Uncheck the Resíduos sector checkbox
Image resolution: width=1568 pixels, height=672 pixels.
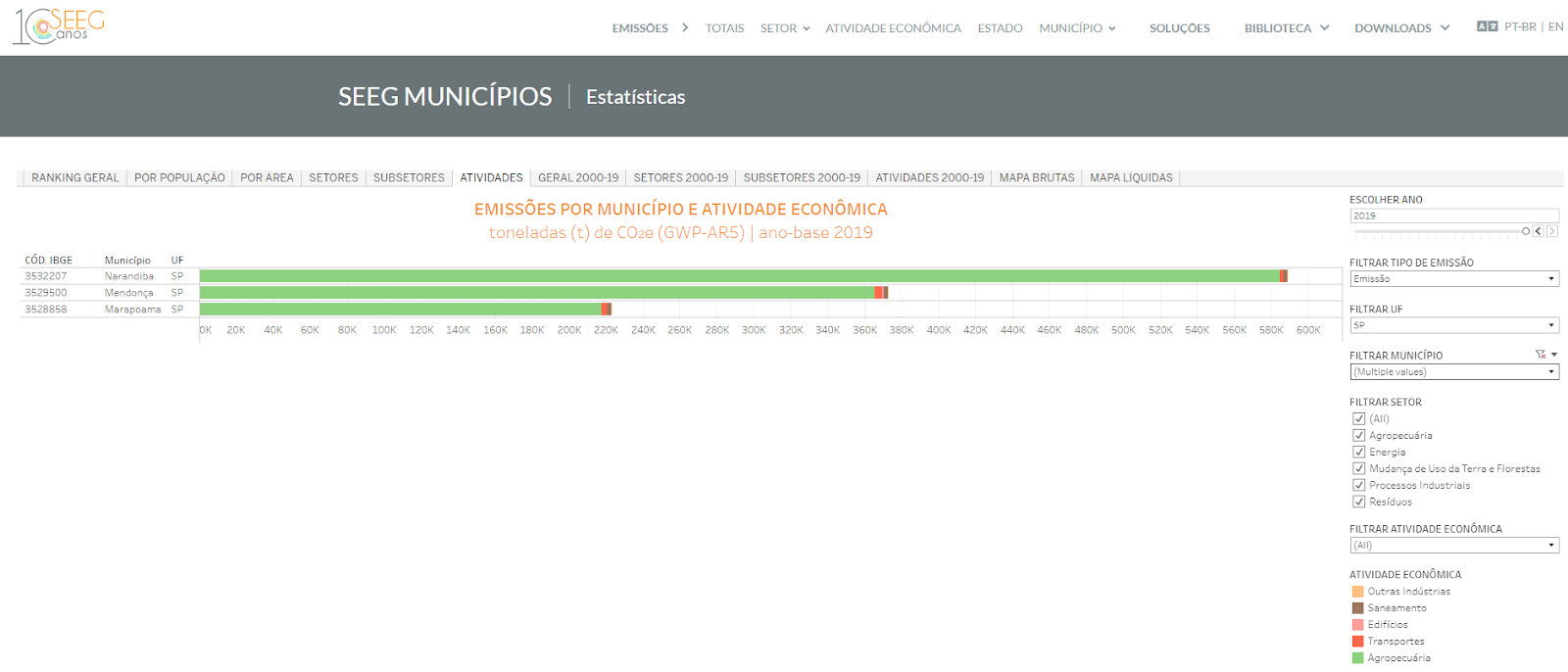(1359, 502)
